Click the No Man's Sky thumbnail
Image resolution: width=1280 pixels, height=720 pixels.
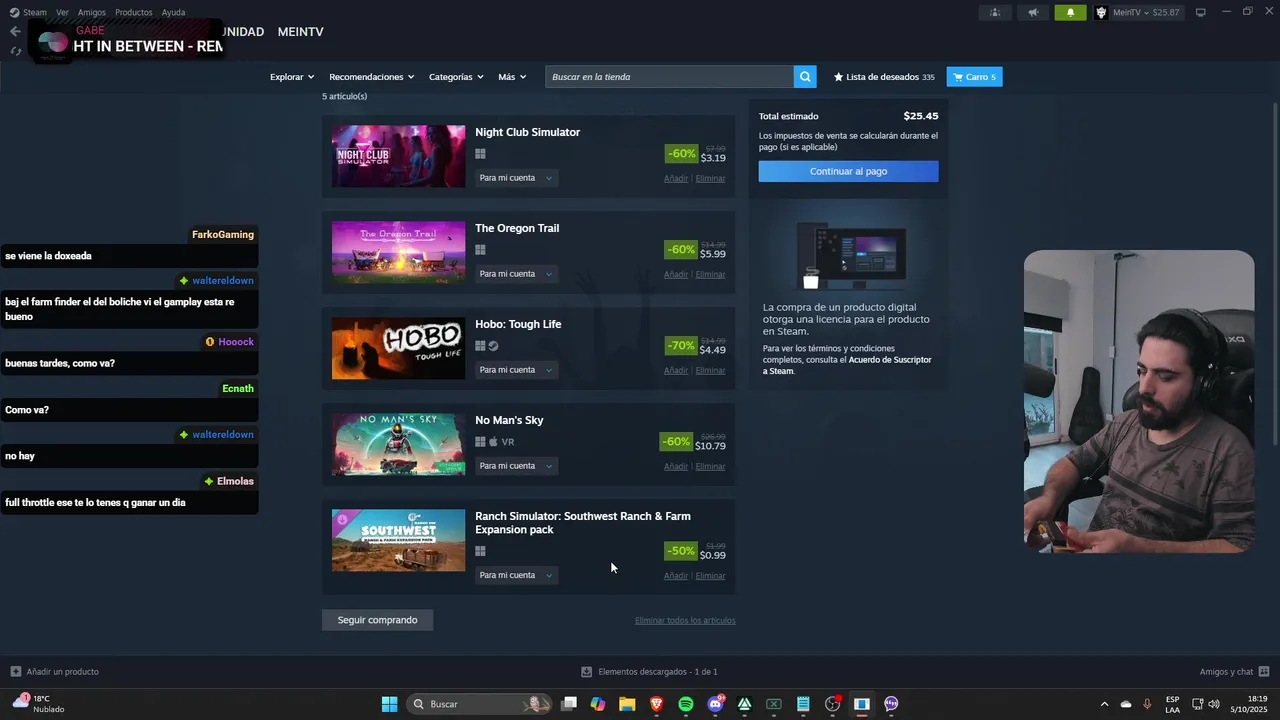click(398, 444)
